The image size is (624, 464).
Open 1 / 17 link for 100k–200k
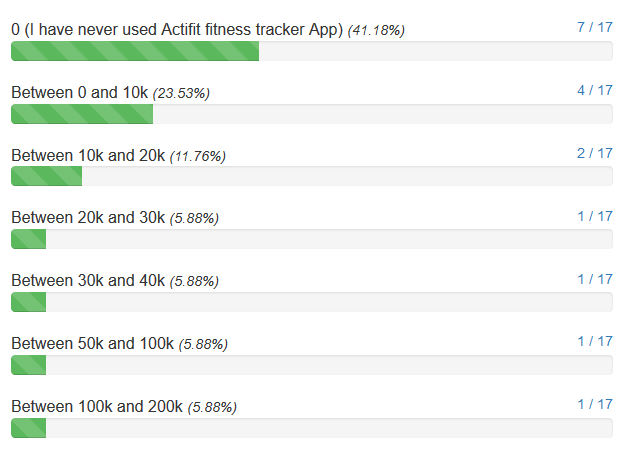pos(595,404)
